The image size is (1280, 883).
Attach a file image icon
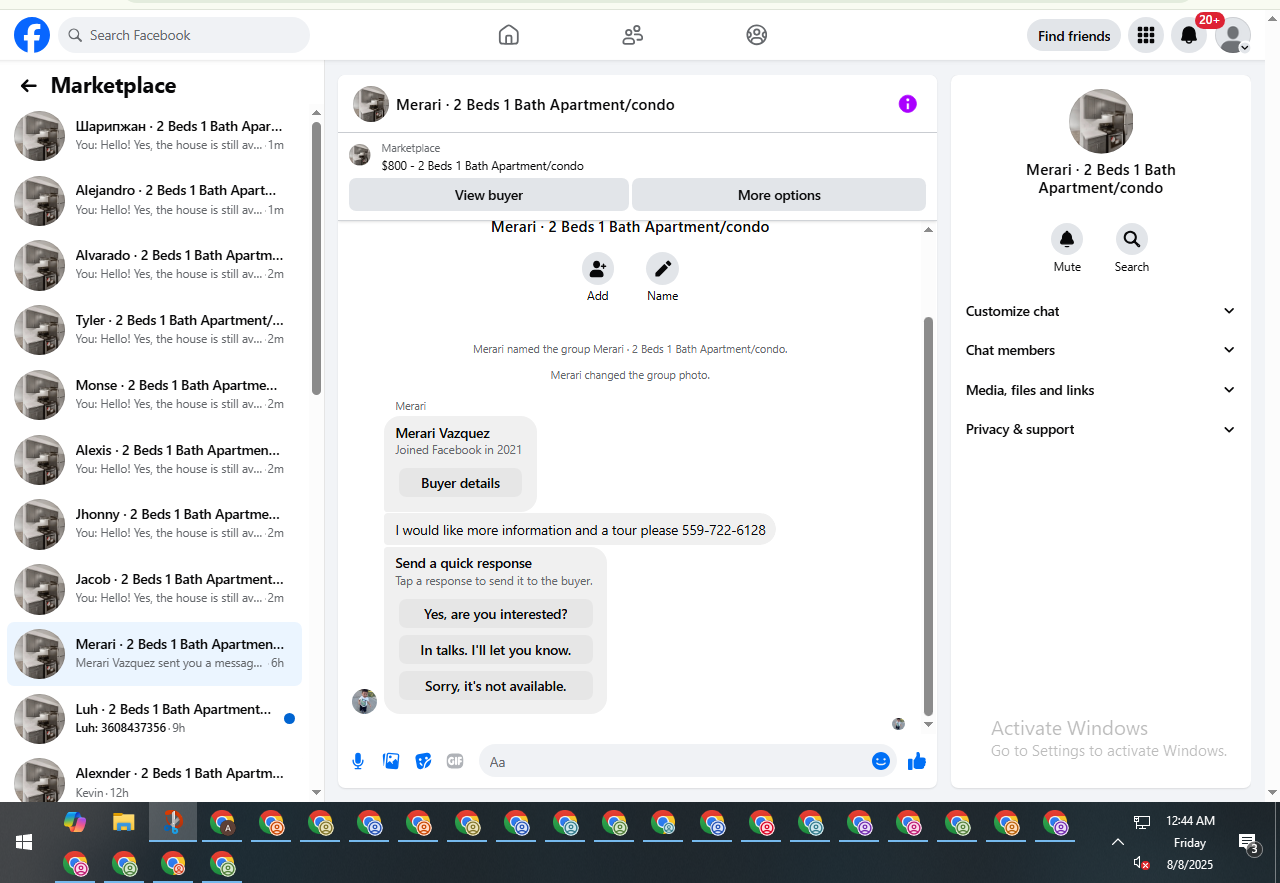391,761
